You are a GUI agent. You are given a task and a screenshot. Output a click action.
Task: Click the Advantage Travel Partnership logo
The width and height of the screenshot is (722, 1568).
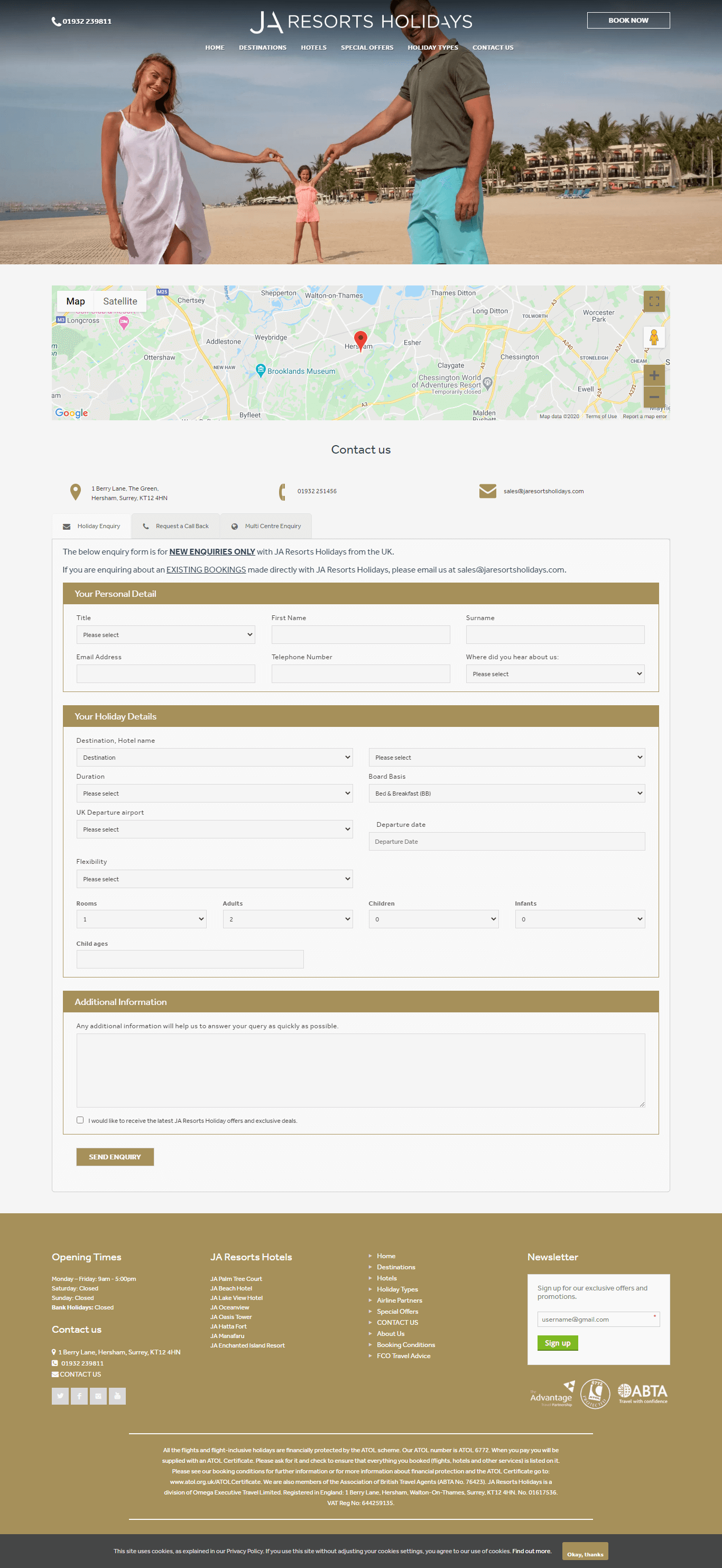point(552,1394)
